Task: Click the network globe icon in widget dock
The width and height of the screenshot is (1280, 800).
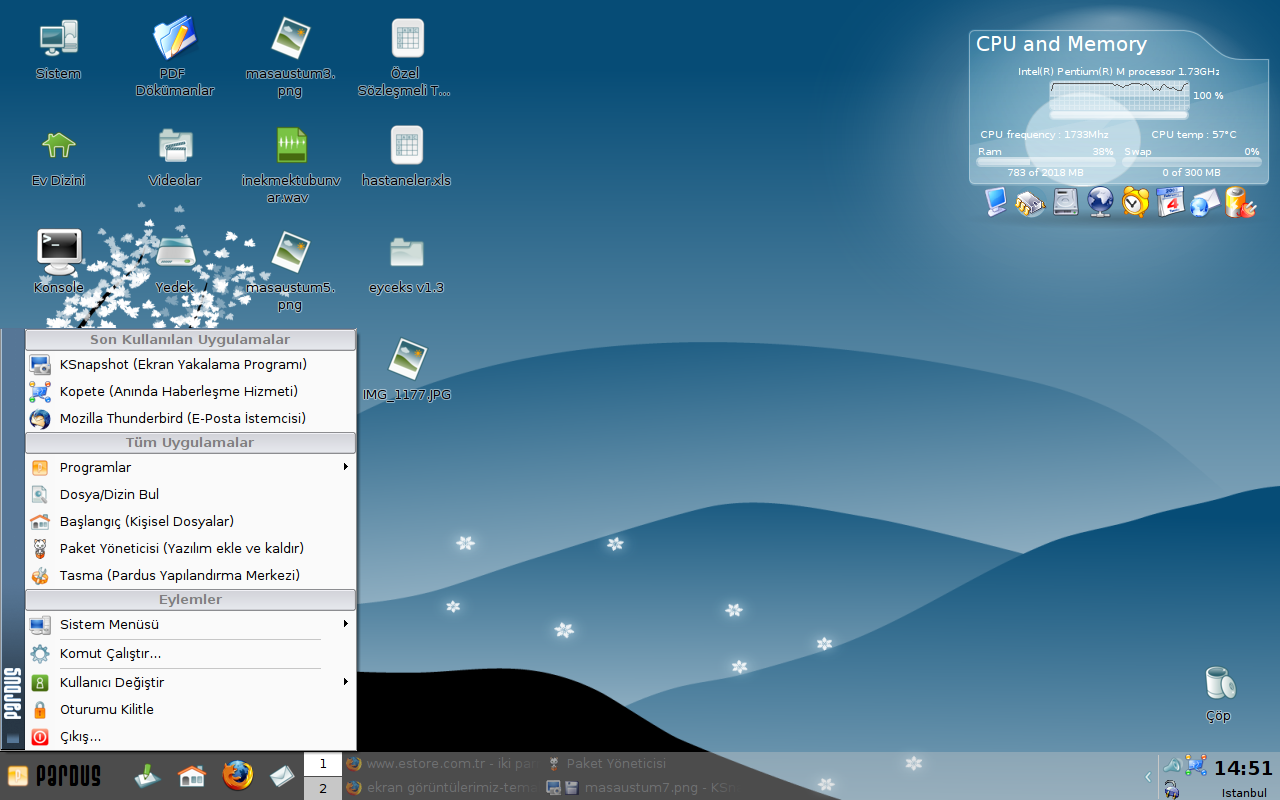Action: click(x=1100, y=202)
